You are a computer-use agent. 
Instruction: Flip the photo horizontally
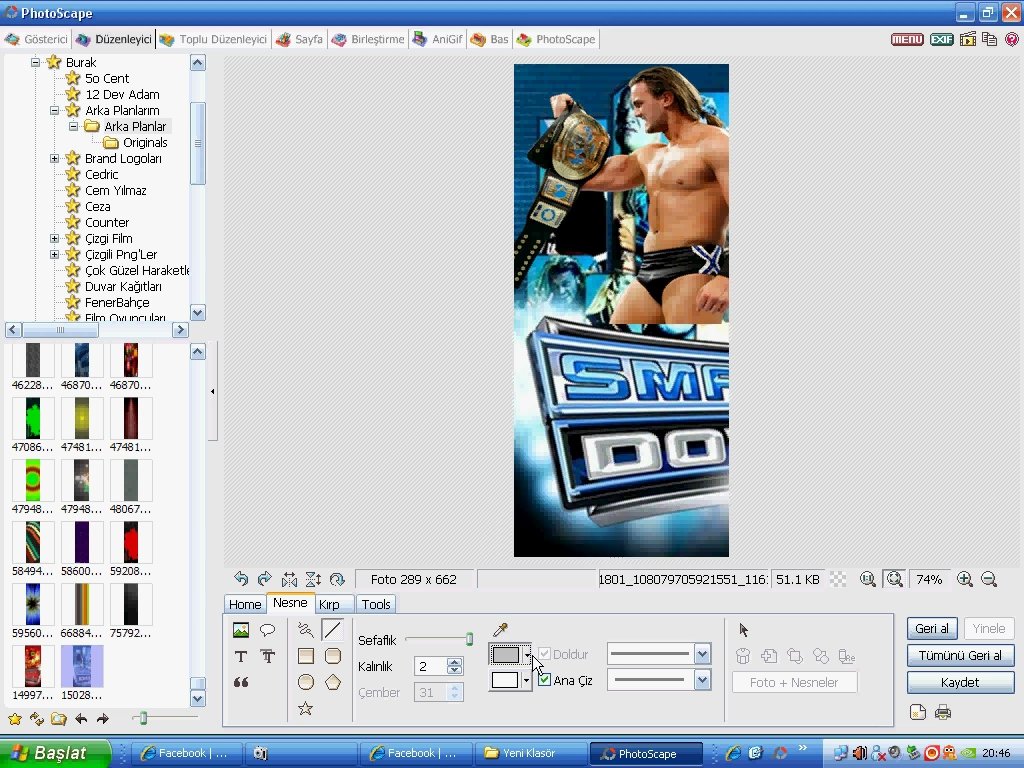point(289,579)
